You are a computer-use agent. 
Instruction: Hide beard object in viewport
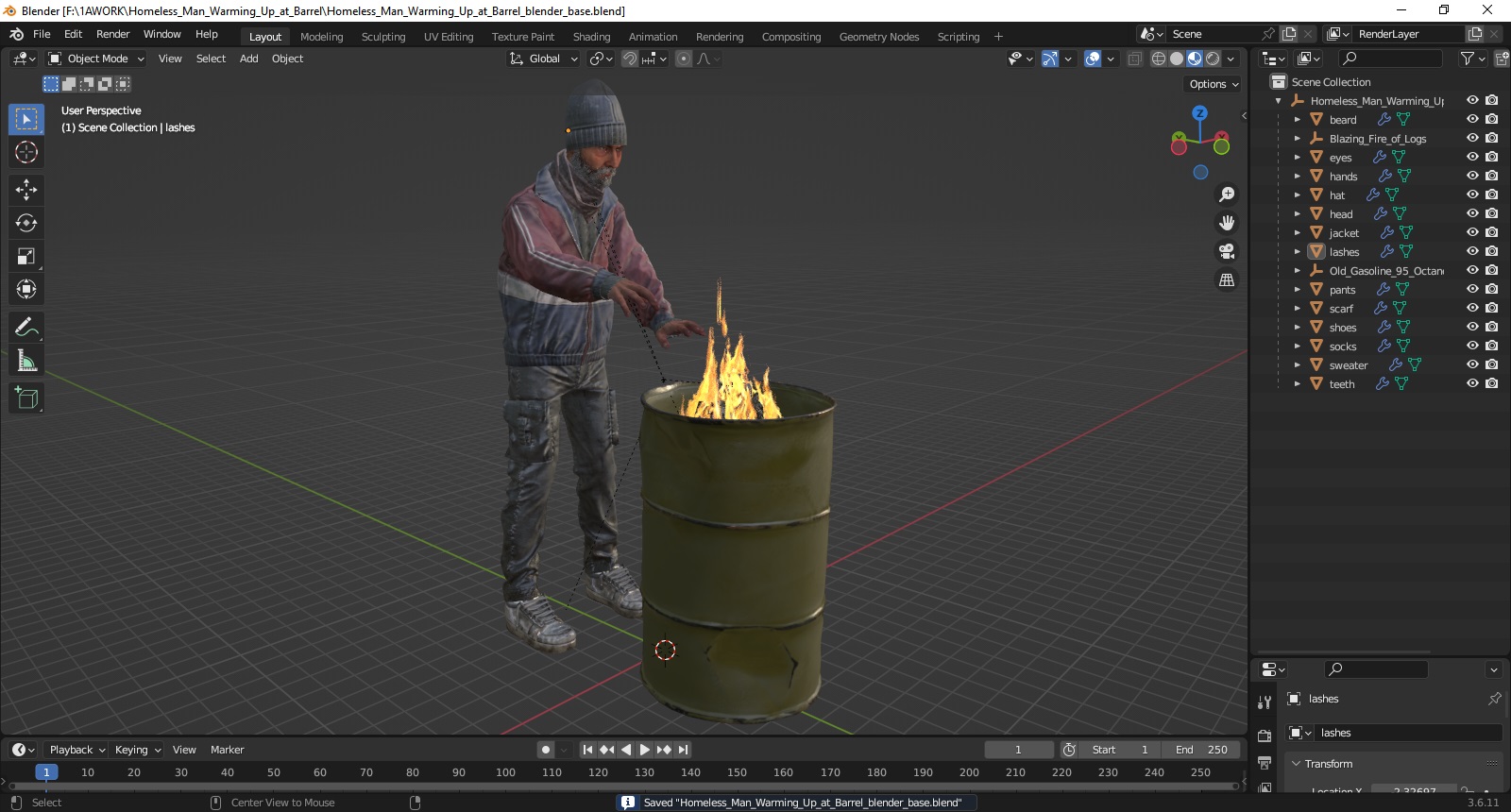click(x=1472, y=119)
